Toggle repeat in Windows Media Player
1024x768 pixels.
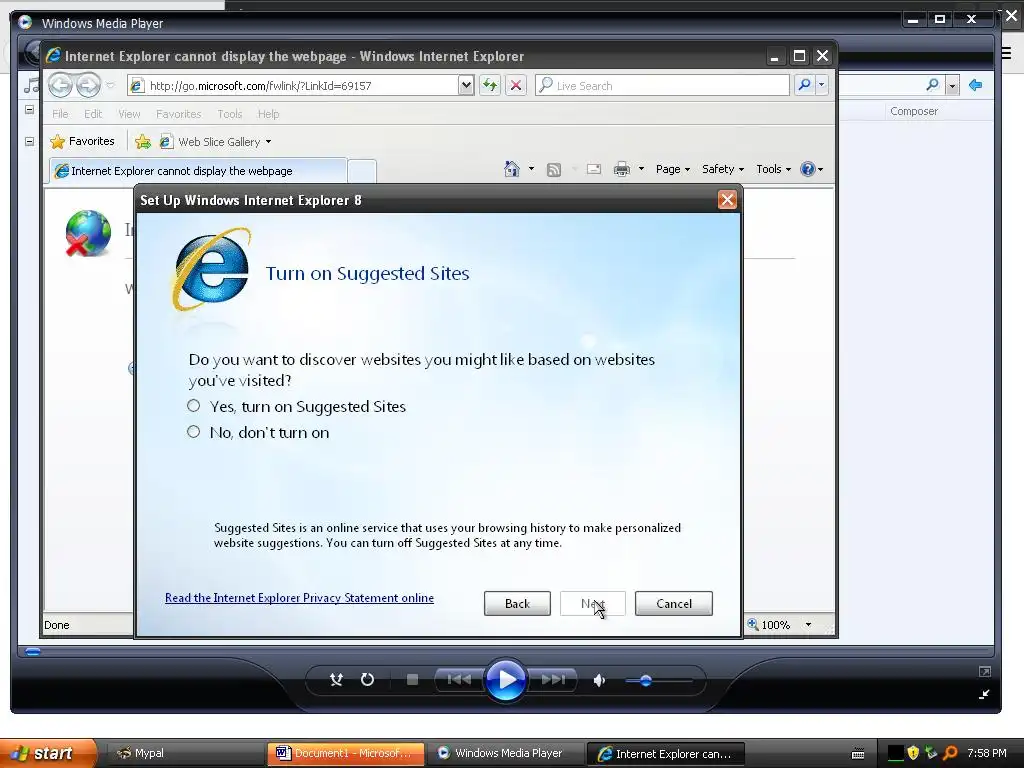(x=368, y=680)
